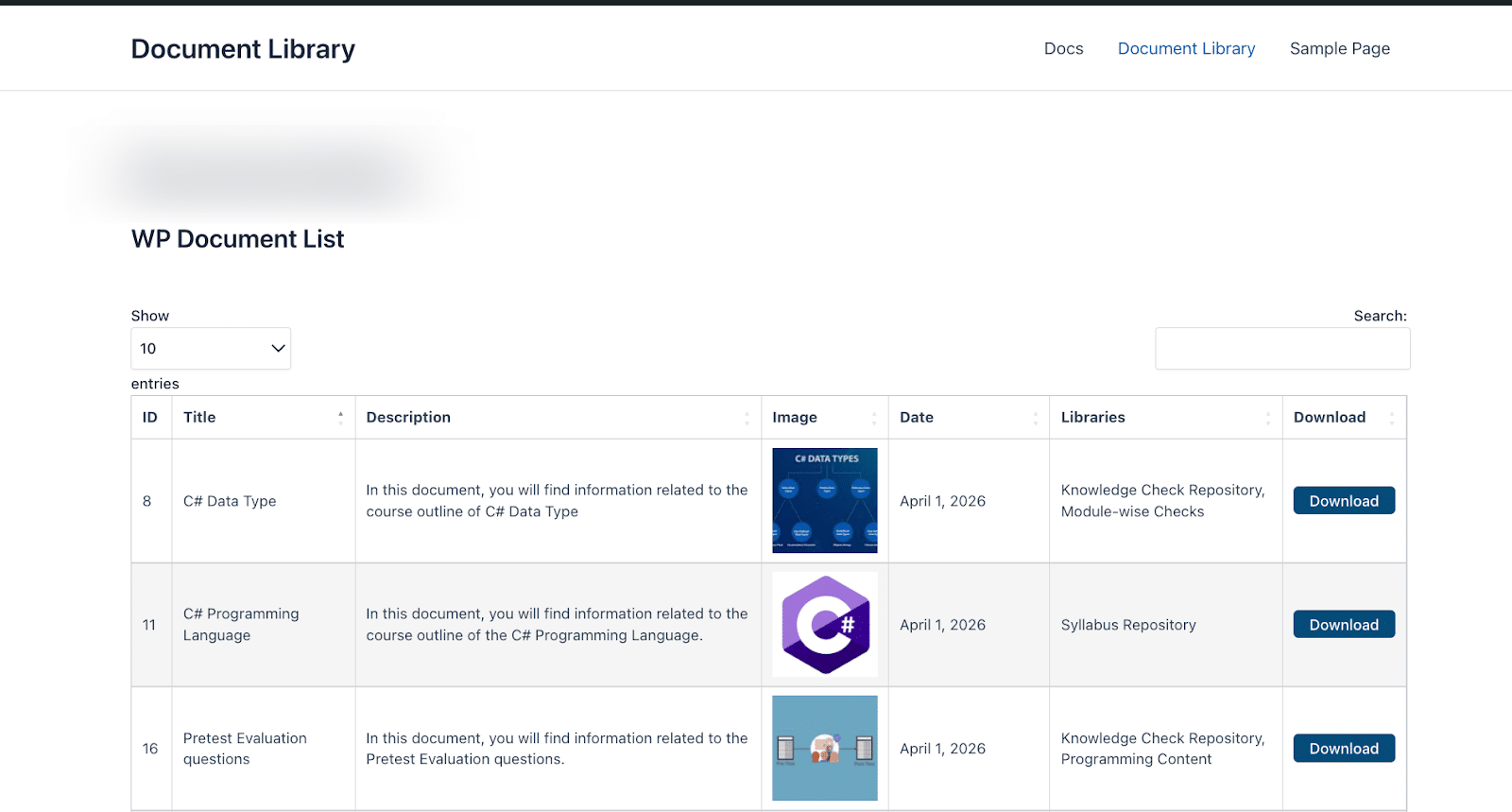1512x812 pixels.
Task: Select the Pretest Evaluation questions title cell
Action: click(x=264, y=749)
